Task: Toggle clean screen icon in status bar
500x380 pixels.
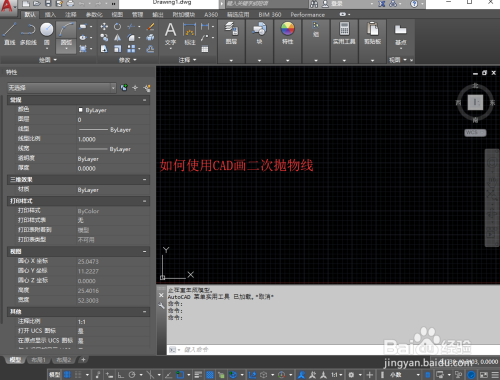Action: pos(484,375)
